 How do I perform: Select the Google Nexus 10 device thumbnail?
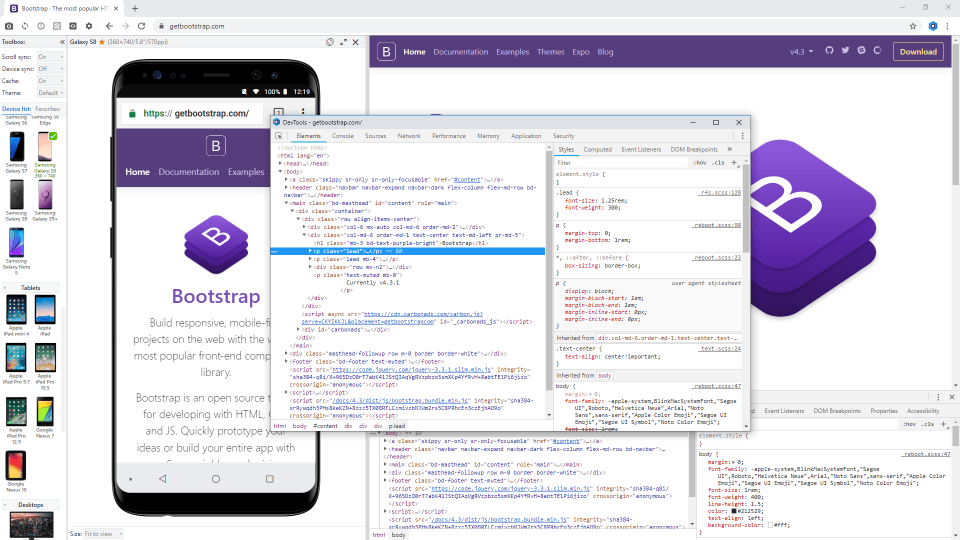(x=16, y=466)
